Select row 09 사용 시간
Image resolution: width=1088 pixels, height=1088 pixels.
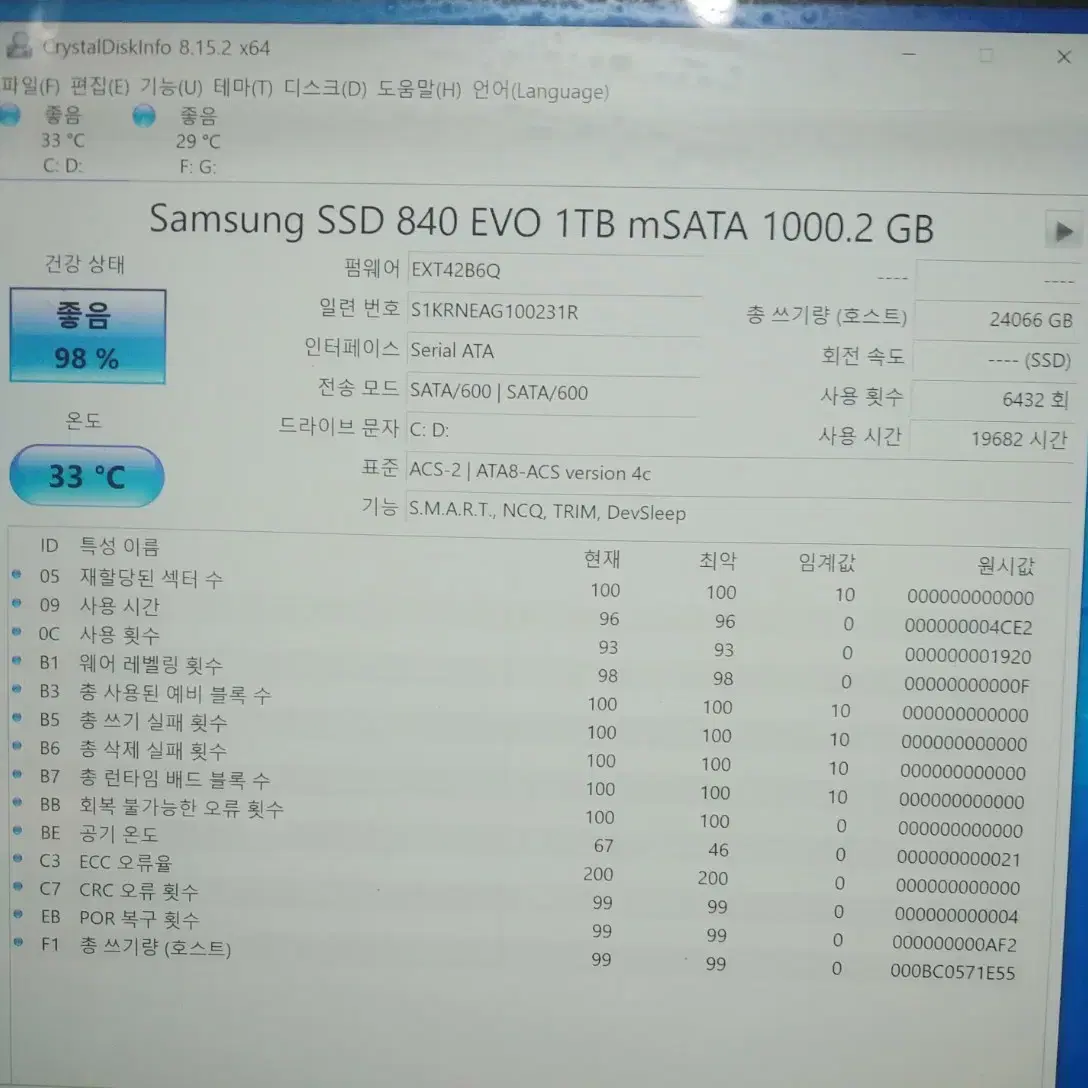524,615
